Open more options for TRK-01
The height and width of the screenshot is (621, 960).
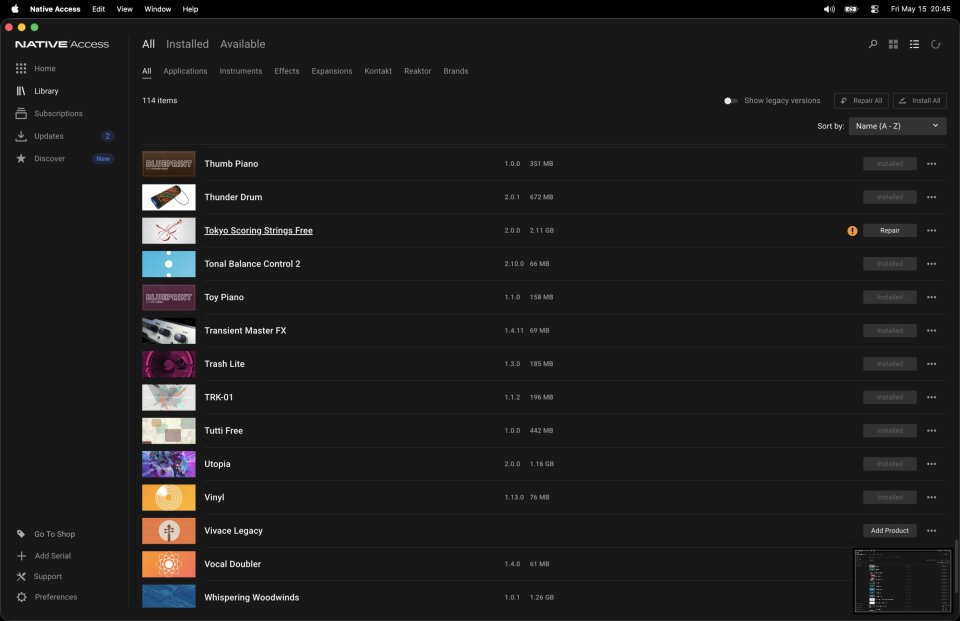click(931, 397)
